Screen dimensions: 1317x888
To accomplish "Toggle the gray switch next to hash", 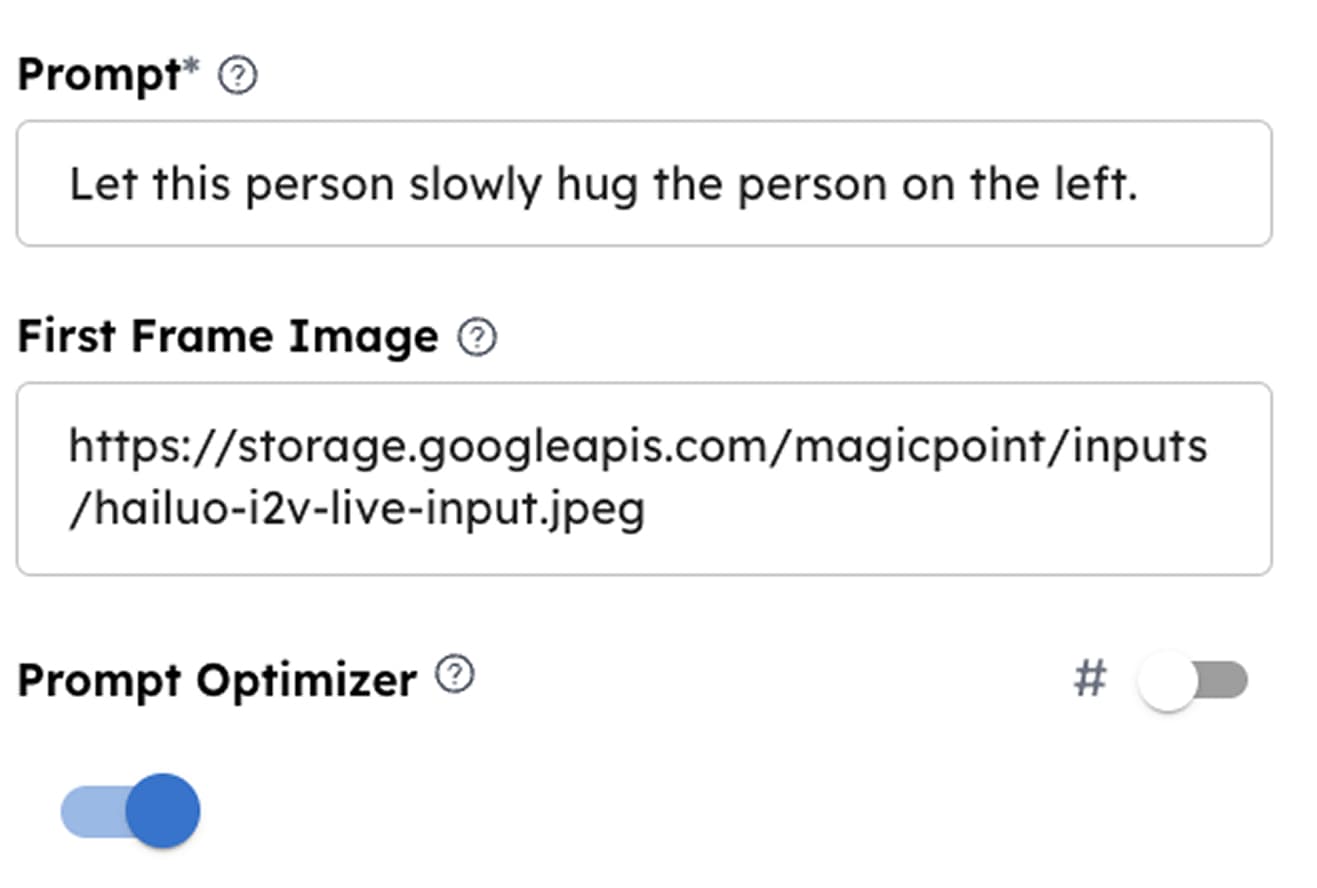I will click(x=1192, y=681).
